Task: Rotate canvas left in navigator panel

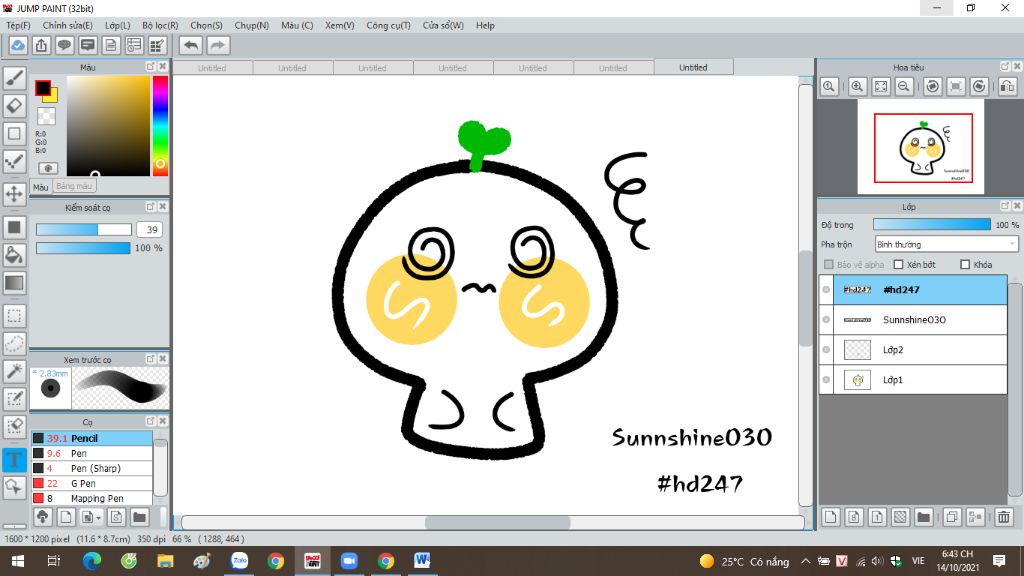Action: coord(933,86)
